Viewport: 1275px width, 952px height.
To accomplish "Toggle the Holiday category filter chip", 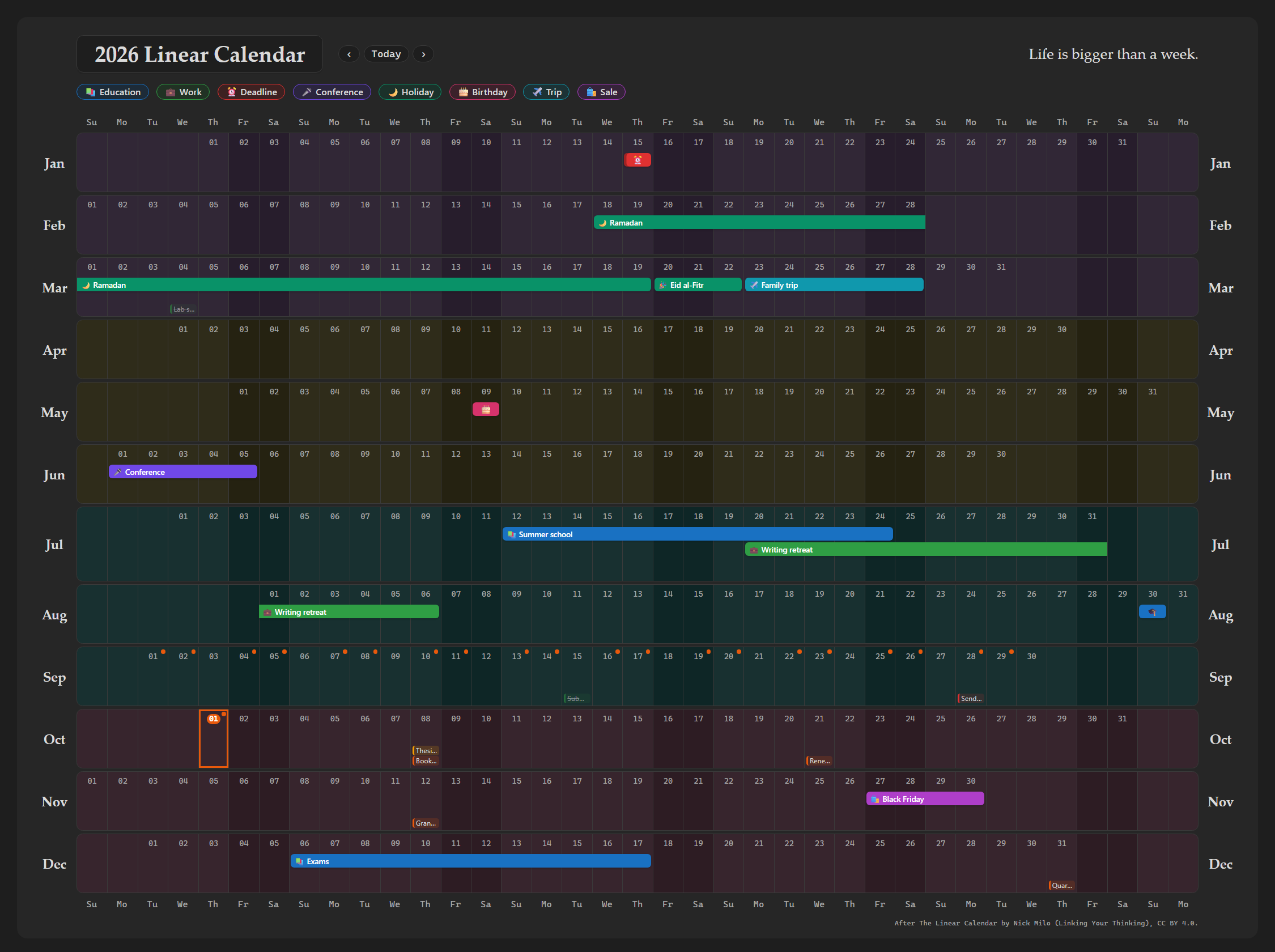I will [410, 92].
